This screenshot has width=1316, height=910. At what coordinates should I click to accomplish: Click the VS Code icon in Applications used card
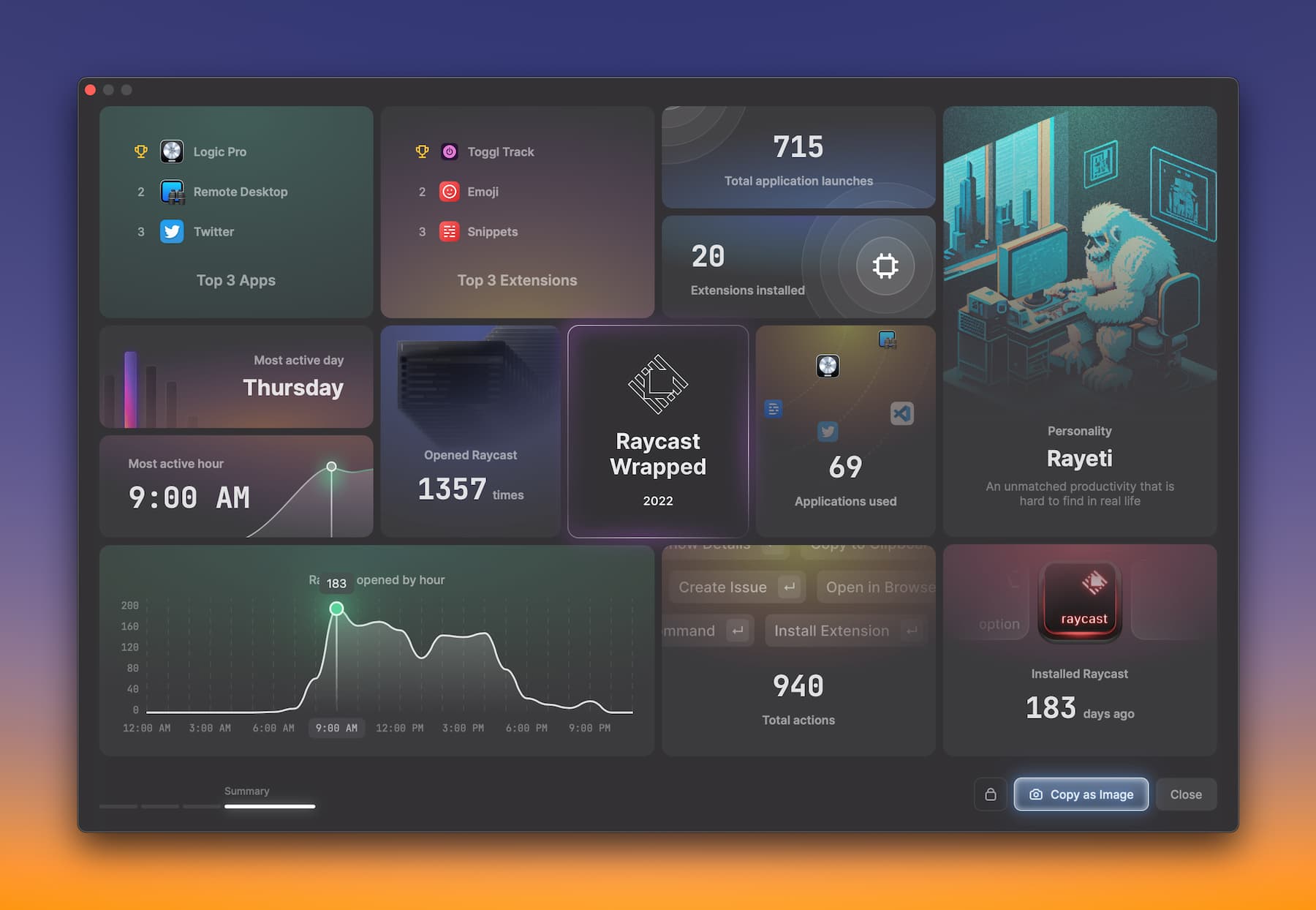pyautogui.click(x=902, y=413)
